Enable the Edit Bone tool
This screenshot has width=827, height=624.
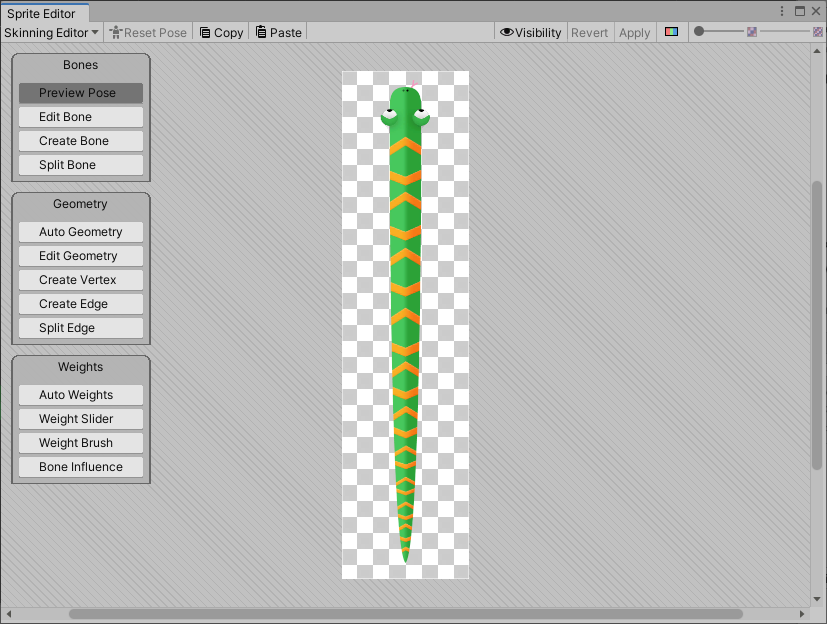(x=80, y=117)
